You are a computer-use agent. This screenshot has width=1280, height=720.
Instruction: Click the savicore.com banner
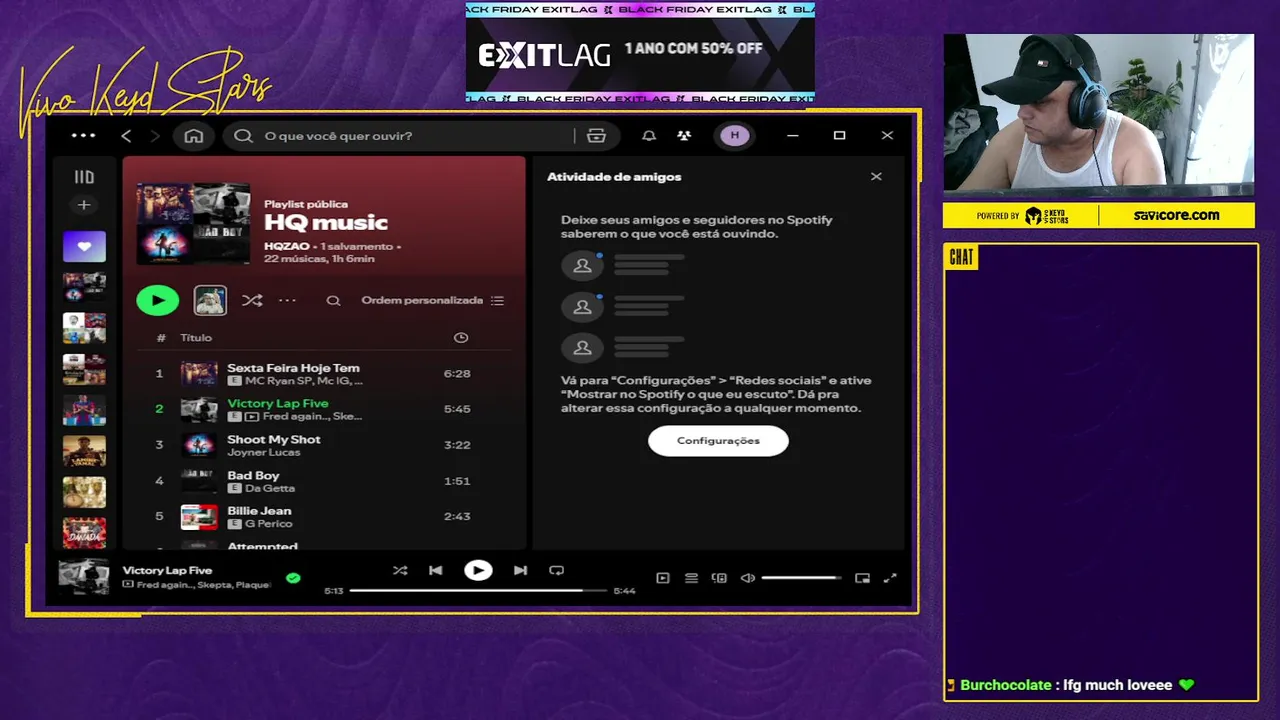tap(1176, 215)
